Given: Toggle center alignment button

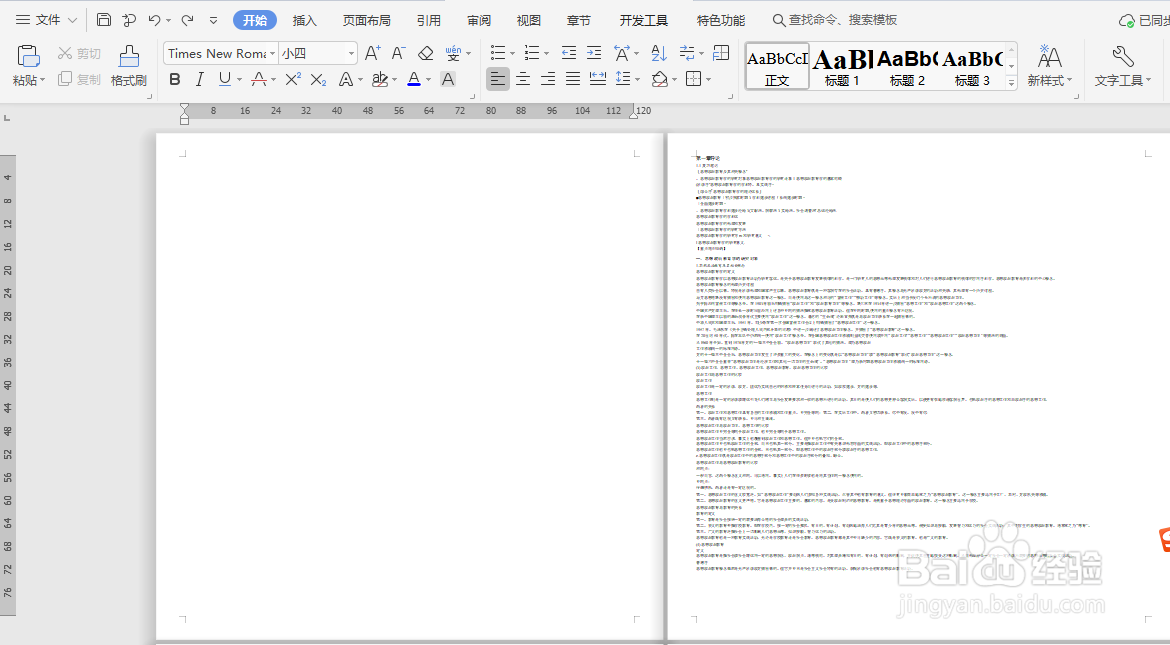Looking at the screenshot, I should 523,78.
